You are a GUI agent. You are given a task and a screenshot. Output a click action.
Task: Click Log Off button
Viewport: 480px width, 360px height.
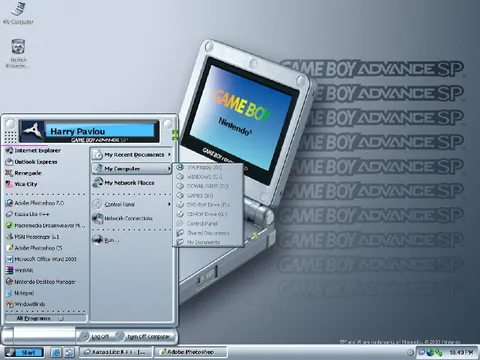95,337
